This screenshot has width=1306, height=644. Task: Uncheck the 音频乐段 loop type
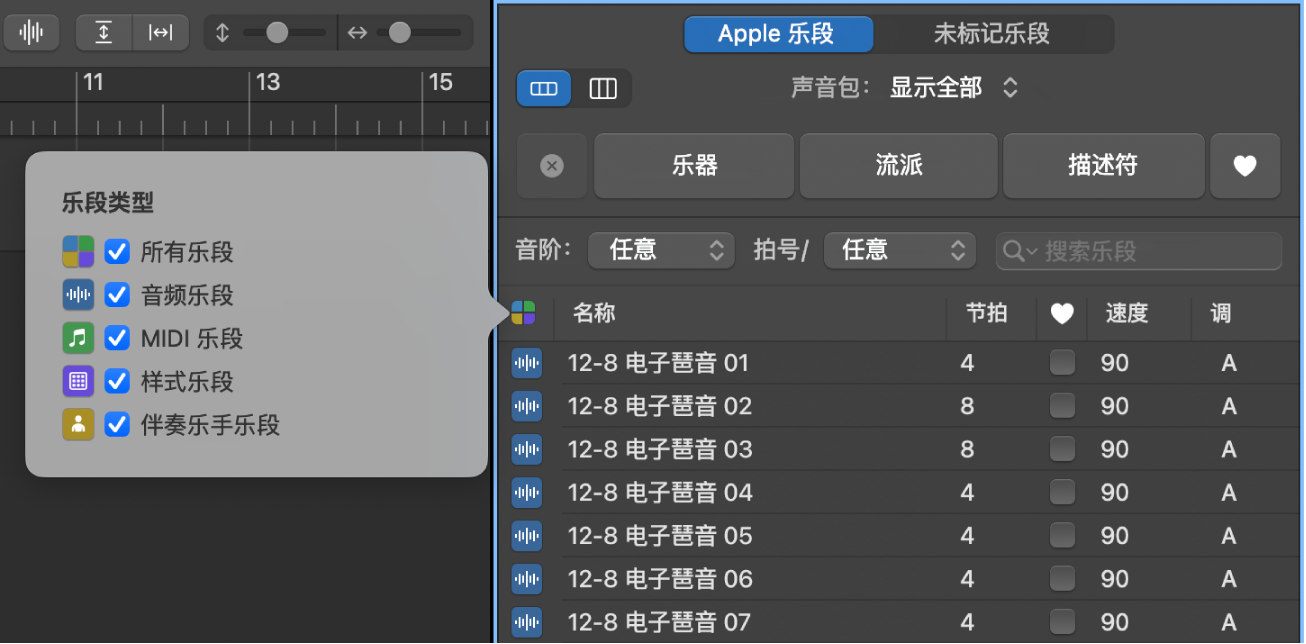click(117, 295)
